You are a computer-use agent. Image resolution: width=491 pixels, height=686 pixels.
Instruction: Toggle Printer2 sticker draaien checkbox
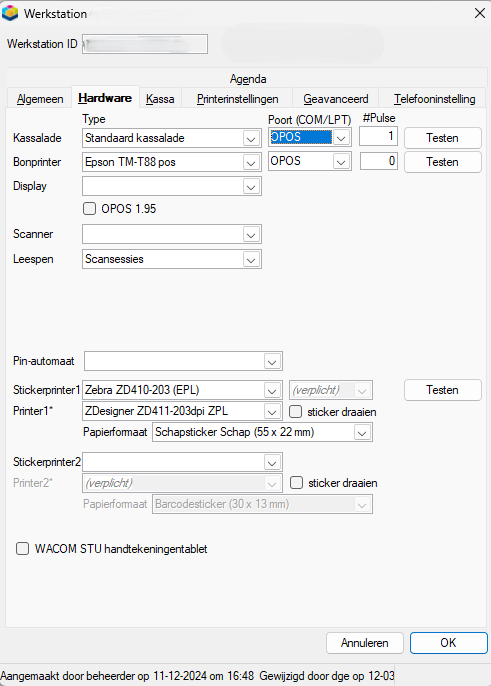297,483
